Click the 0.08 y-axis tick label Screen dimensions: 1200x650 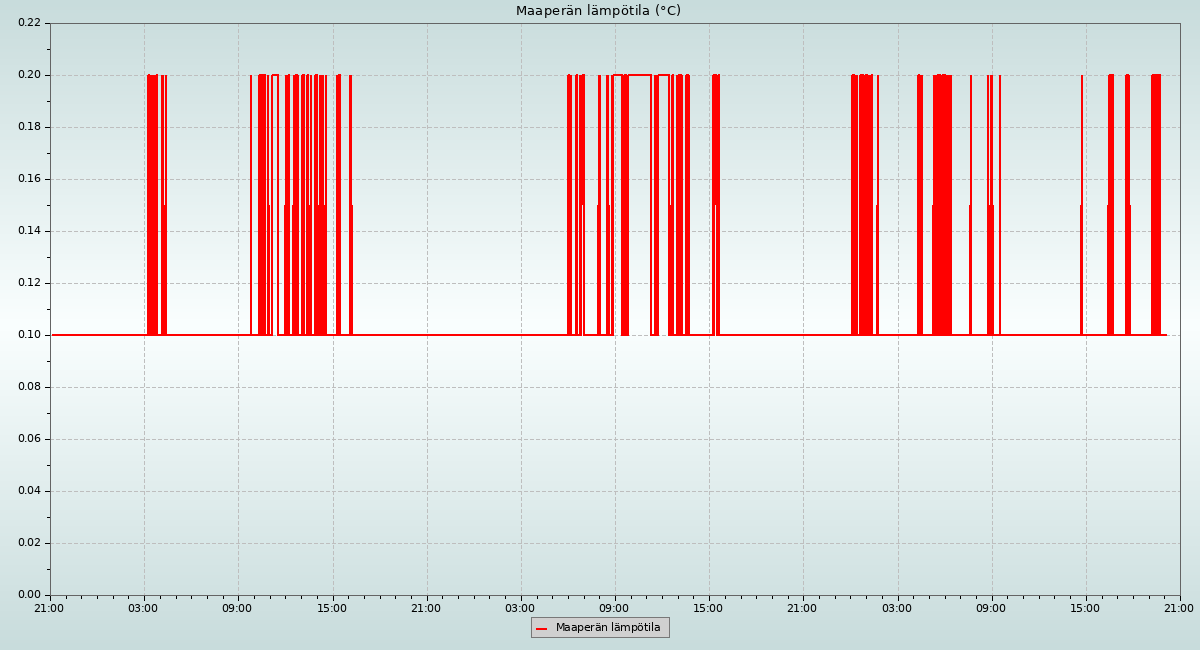(29, 387)
